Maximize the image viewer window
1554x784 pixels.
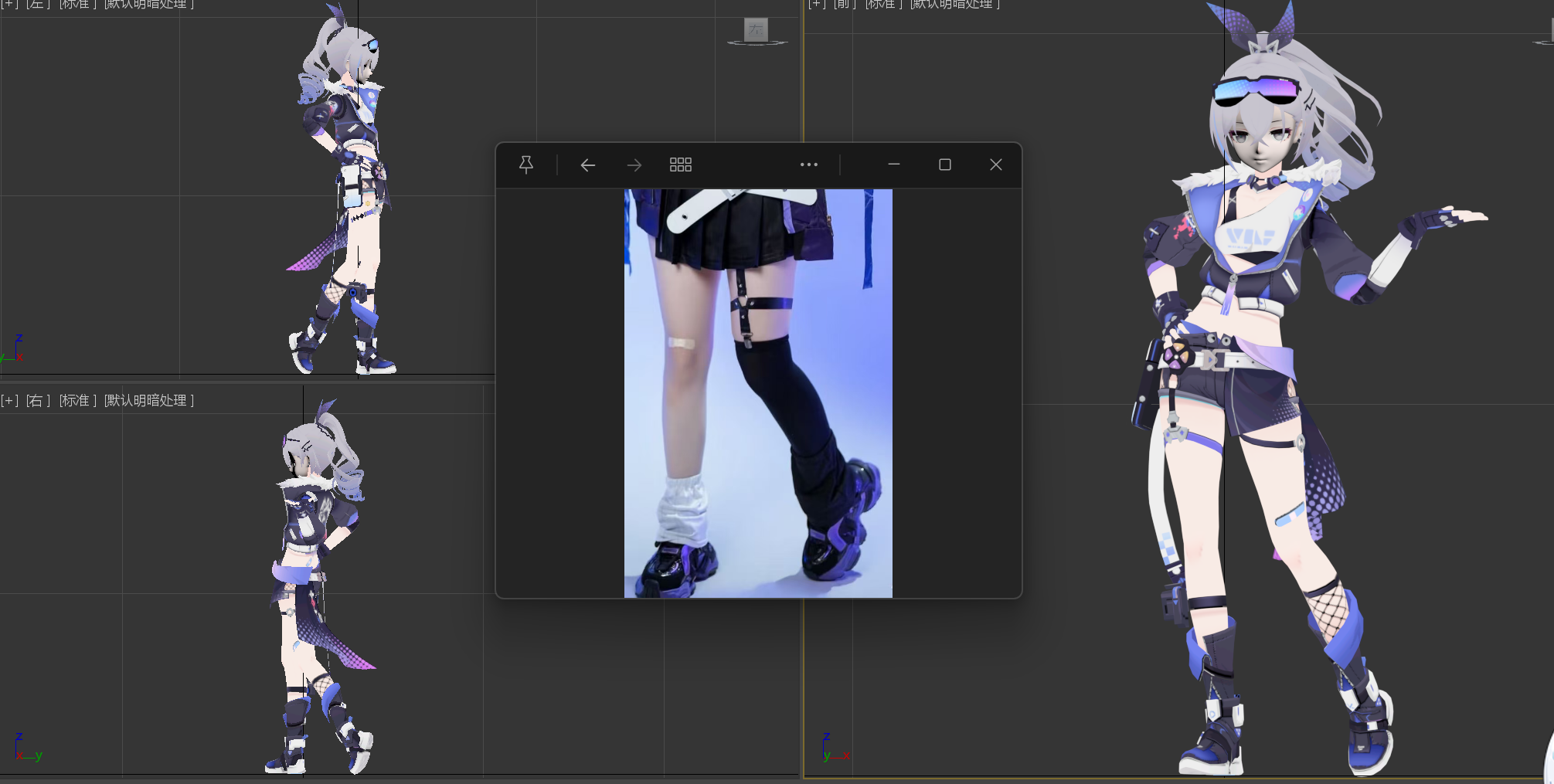point(944,165)
